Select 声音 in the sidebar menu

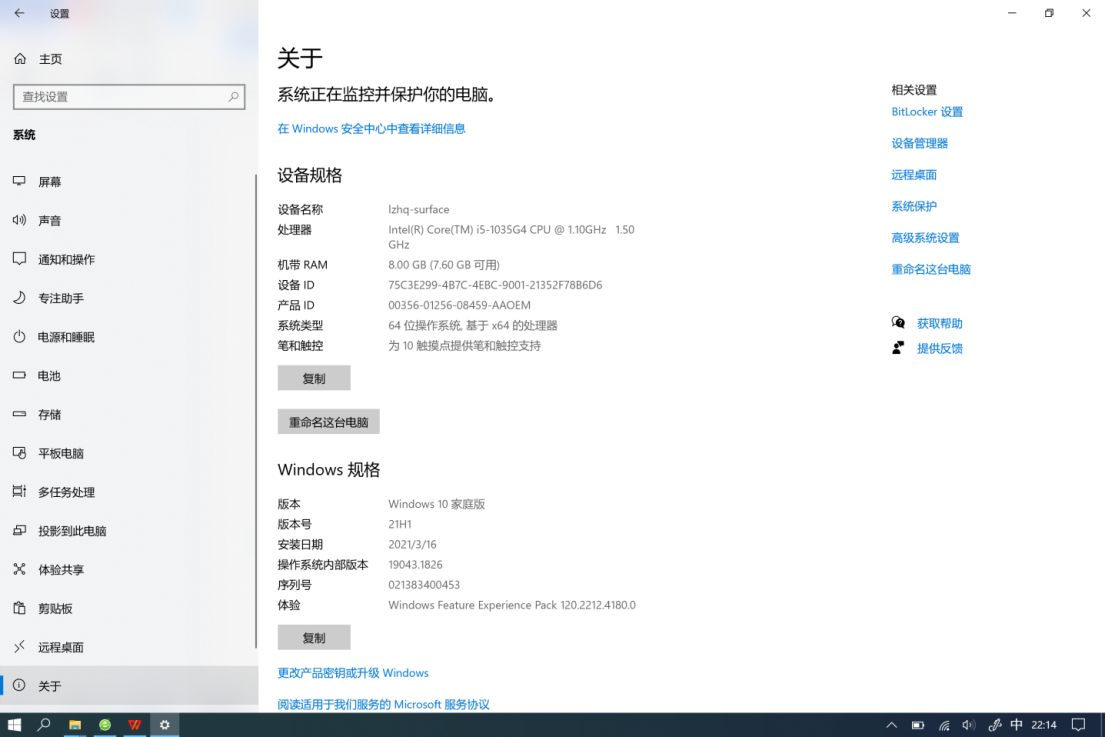pos(128,220)
